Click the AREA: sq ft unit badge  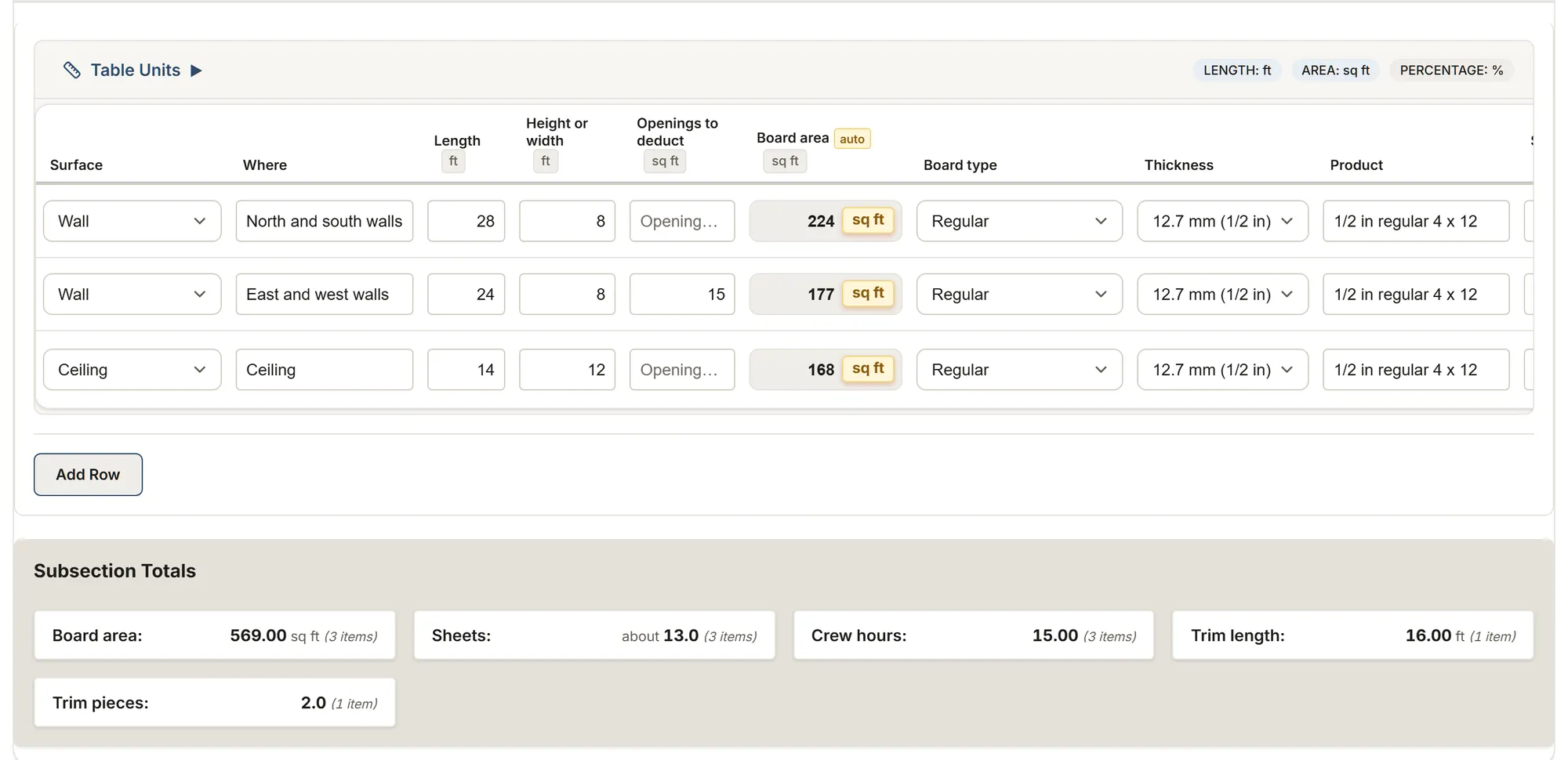click(1335, 71)
